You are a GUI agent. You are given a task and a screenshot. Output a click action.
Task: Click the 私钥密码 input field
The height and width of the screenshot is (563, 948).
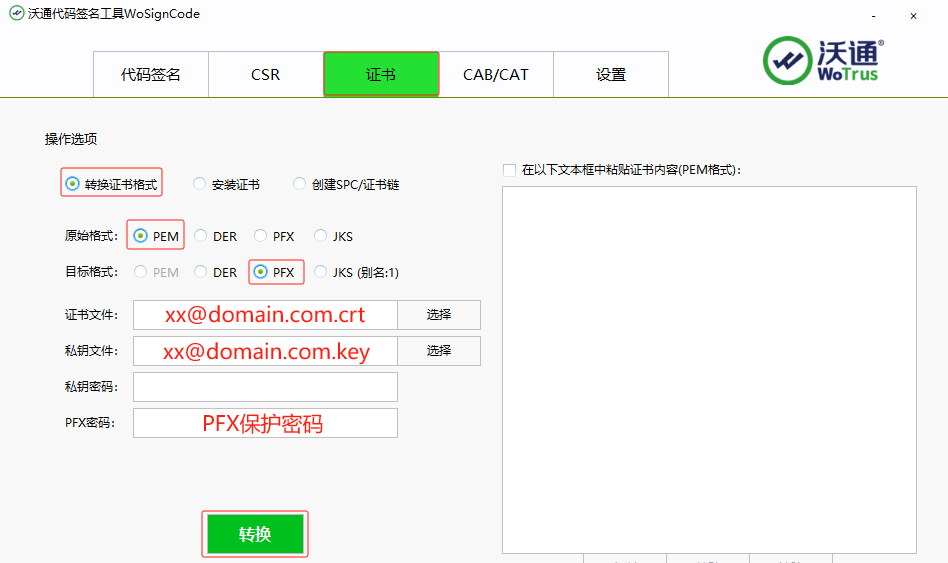point(265,387)
